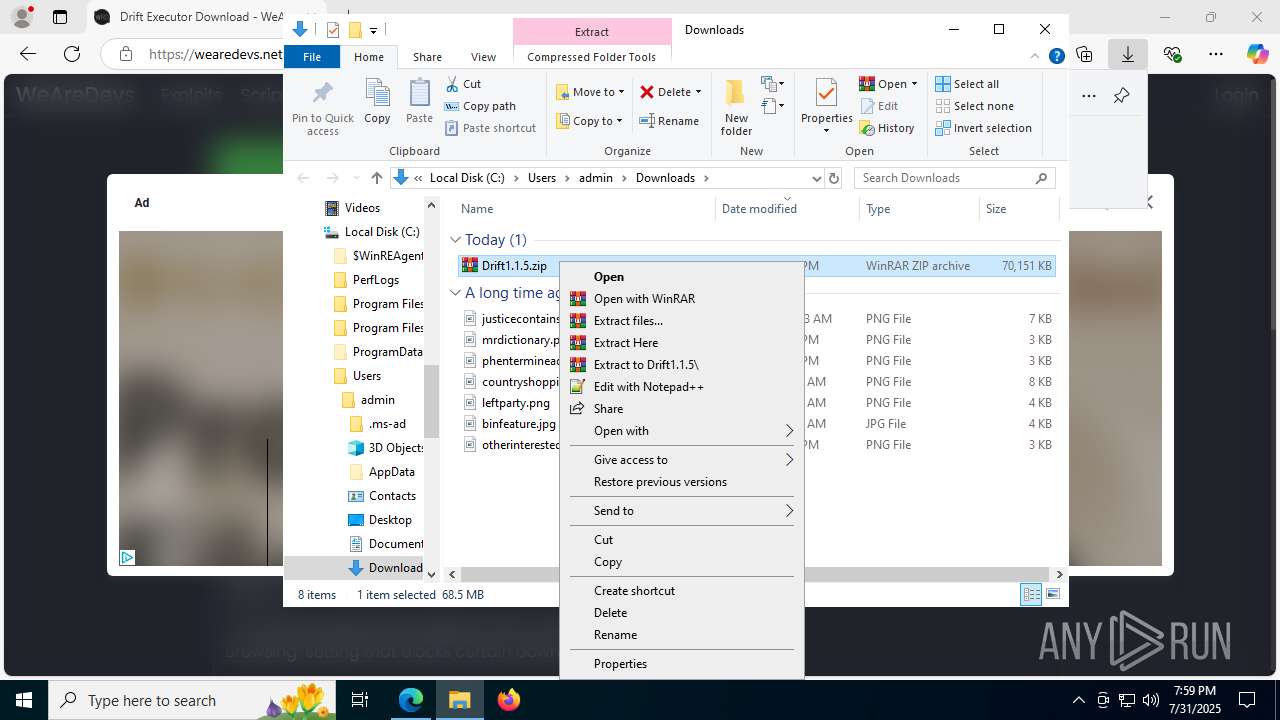This screenshot has width=1280, height=720.
Task: Select Extract files... in context menu
Action: [x=681, y=321]
